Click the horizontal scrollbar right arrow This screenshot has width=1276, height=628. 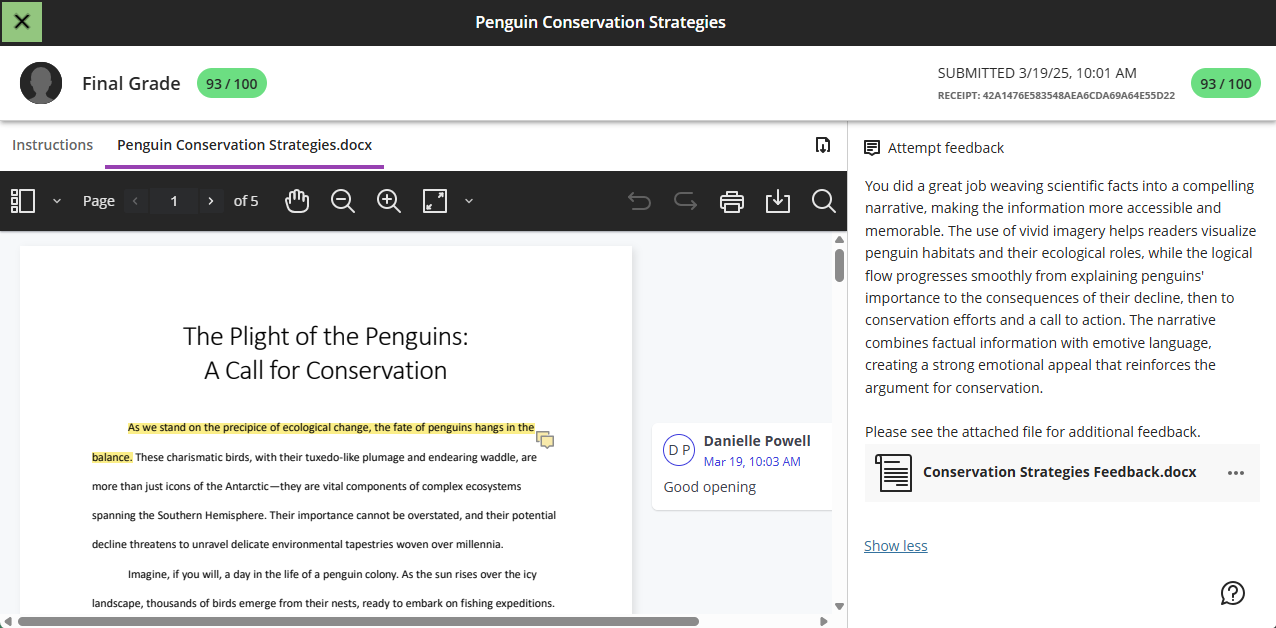click(x=824, y=621)
